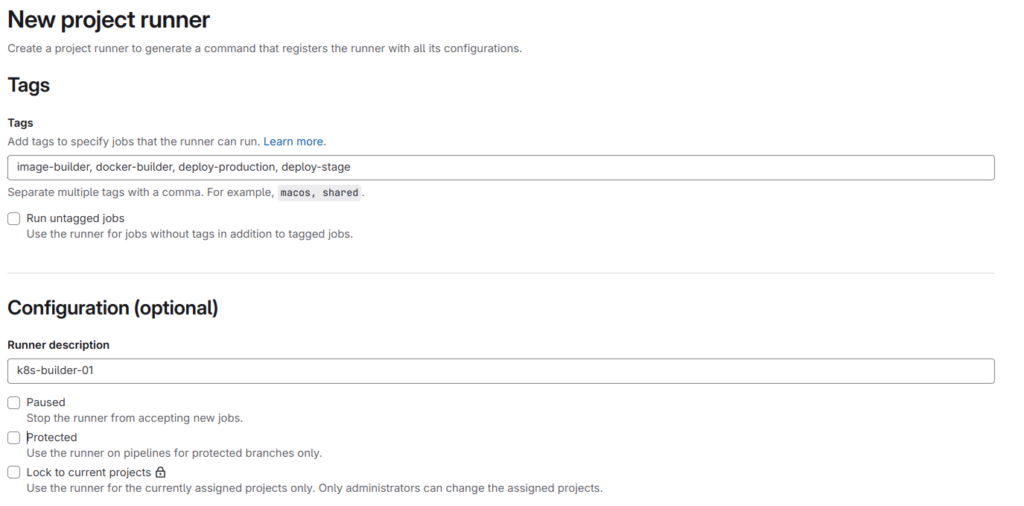Image resolution: width=1024 pixels, height=506 pixels.
Task: Click the large "Tags" section heading
Action: (29, 85)
